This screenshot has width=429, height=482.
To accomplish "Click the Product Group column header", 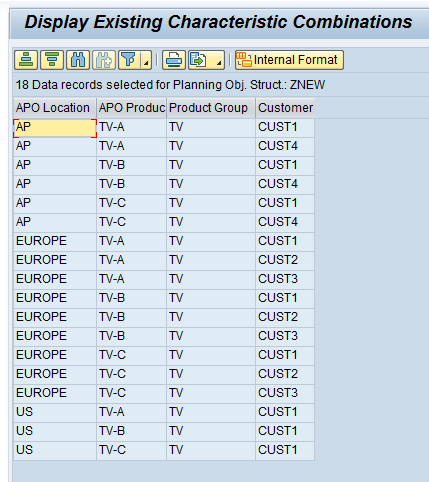I will pos(211,108).
